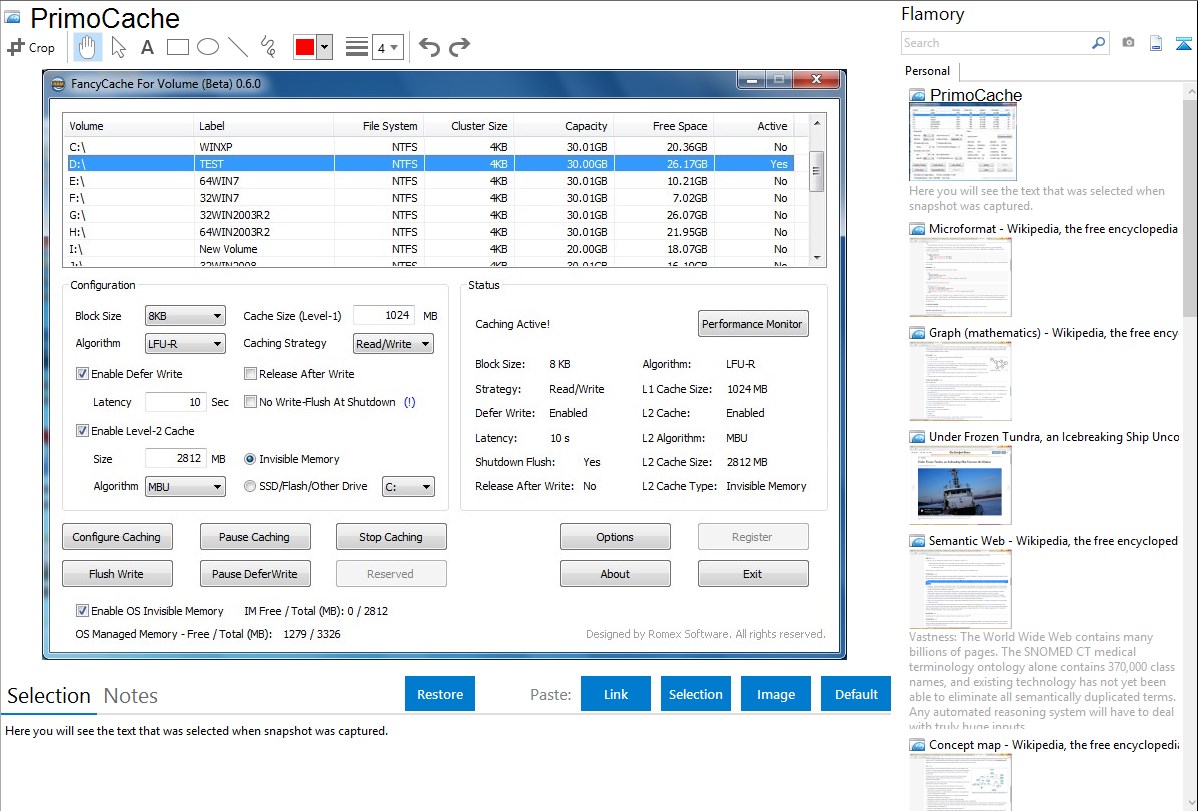1198x811 pixels.
Task: Select the straight line tool
Action: pyautogui.click(x=238, y=47)
